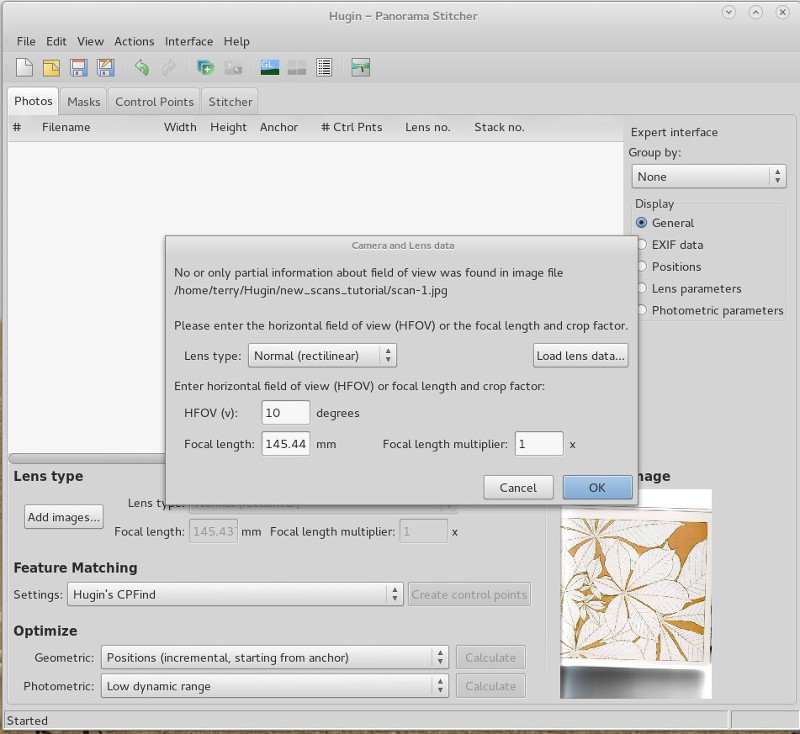Image resolution: width=800 pixels, height=734 pixels.
Task: Click the # Ctrl Pnts column header
Action: (352, 127)
